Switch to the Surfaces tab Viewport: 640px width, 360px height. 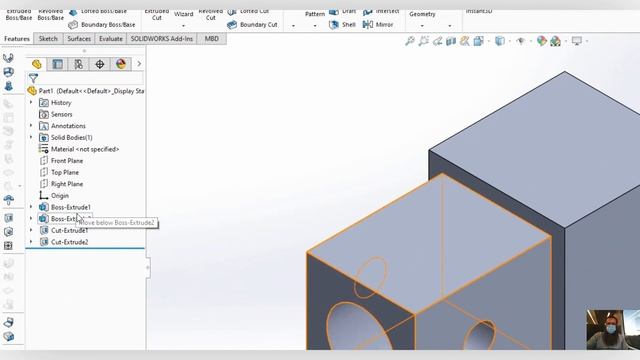point(79,39)
